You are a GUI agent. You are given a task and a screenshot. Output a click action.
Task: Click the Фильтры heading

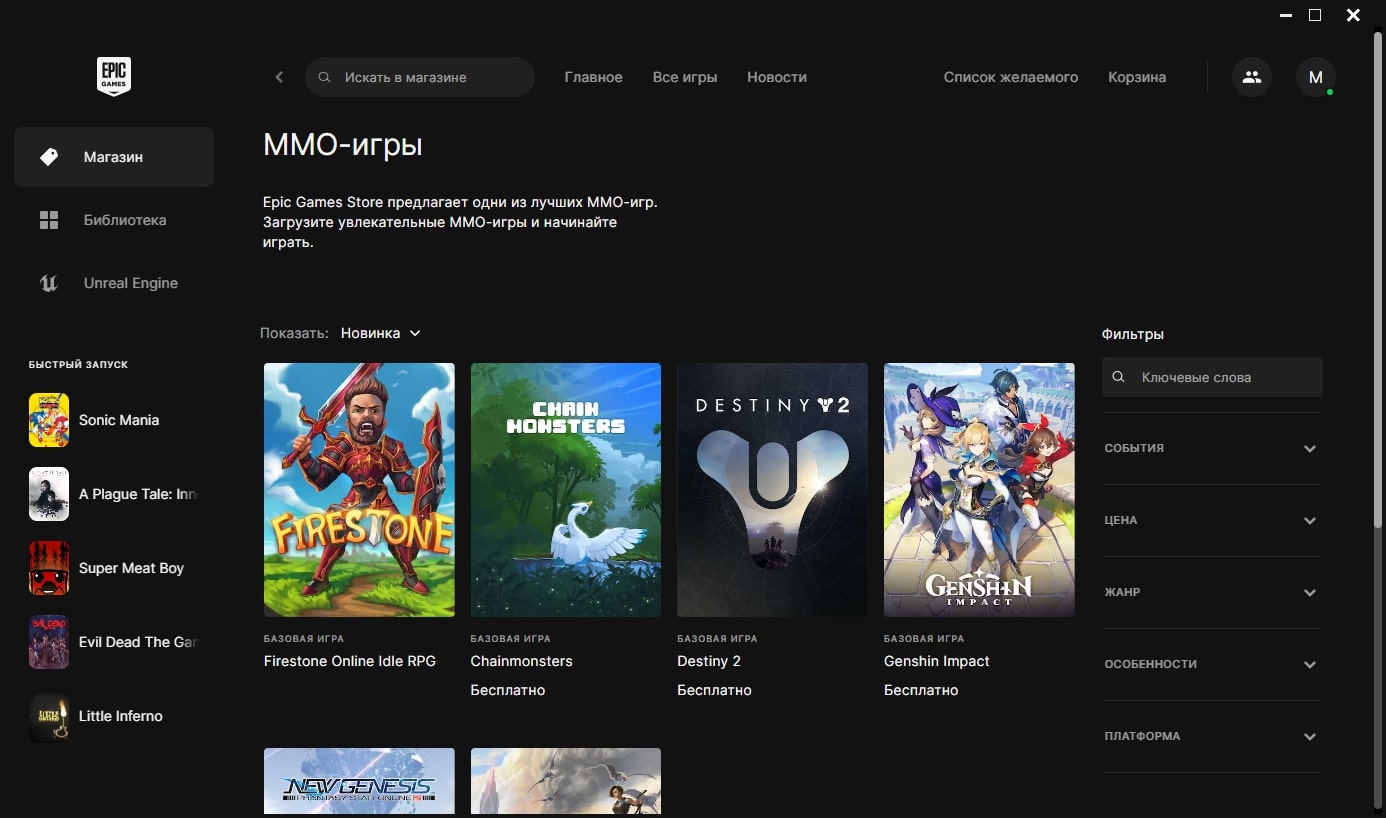(x=1133, y=334)
